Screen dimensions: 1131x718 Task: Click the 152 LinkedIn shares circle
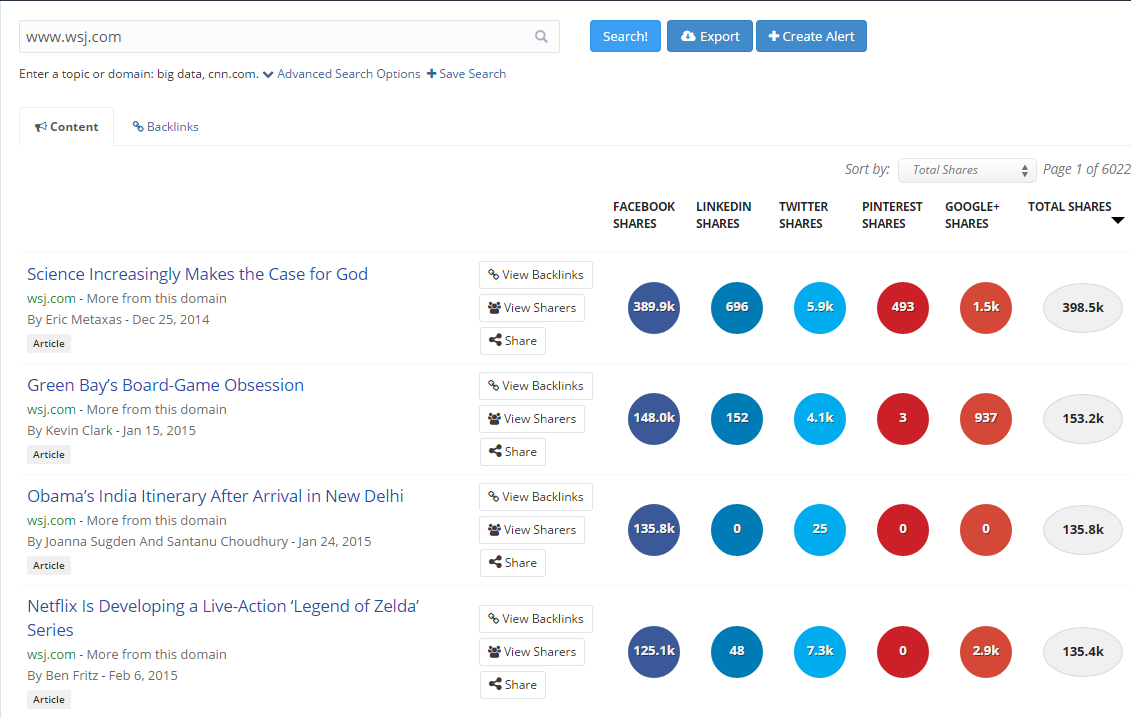pyautogui.click(x=737, y=419)
